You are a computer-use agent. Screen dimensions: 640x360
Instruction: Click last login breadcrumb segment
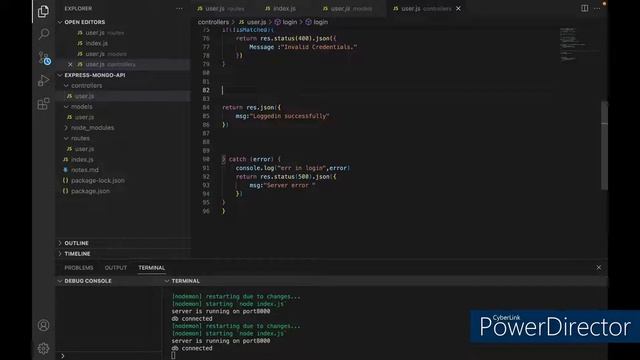tap(317, 22)
